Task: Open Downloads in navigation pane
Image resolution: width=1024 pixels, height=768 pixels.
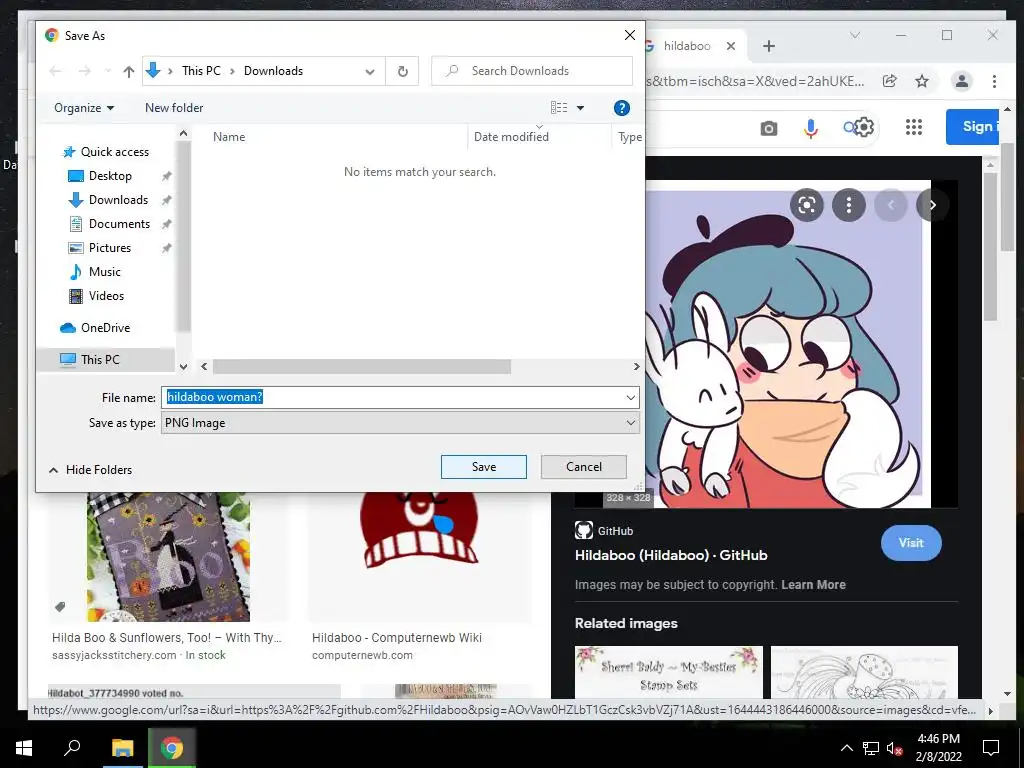Action: click(x=118, y=200)
